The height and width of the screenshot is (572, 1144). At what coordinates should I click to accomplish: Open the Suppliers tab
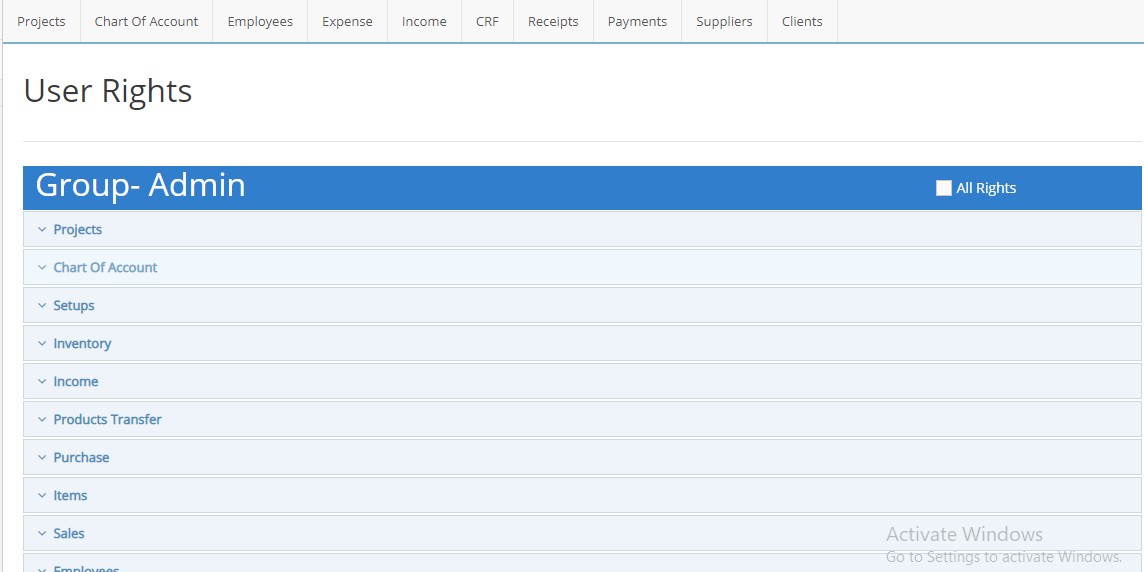coord(724,21)
